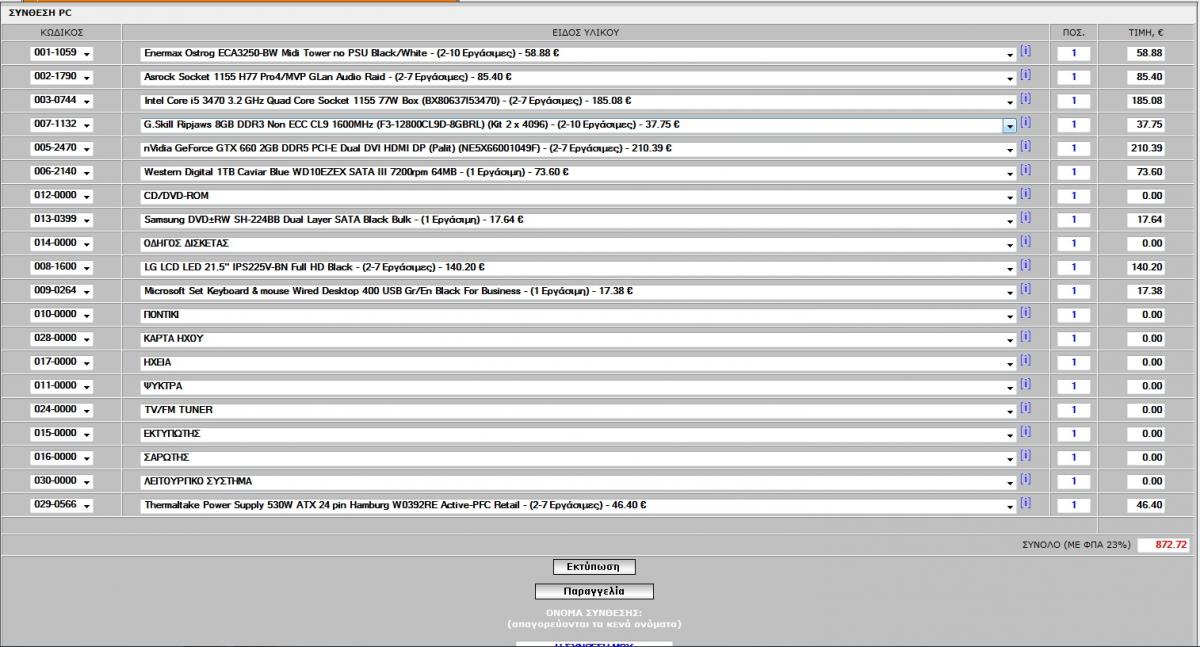Expand the ΛΕΙΤΟΥΡΓΙΚΟ ΣΥΣΤΗΜΑ product dropdown

coord(578,481)
